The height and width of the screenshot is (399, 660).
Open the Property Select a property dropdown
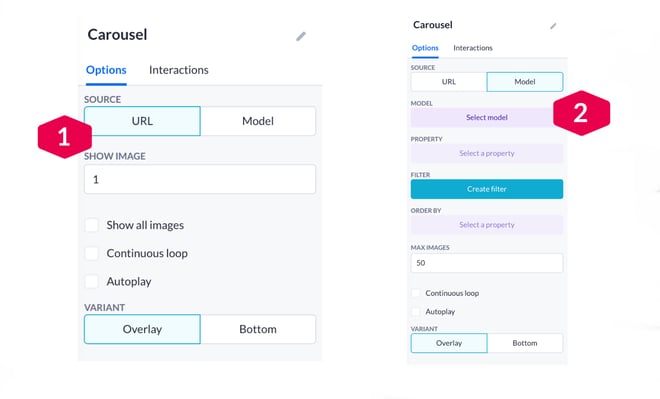tap(487, 153)
